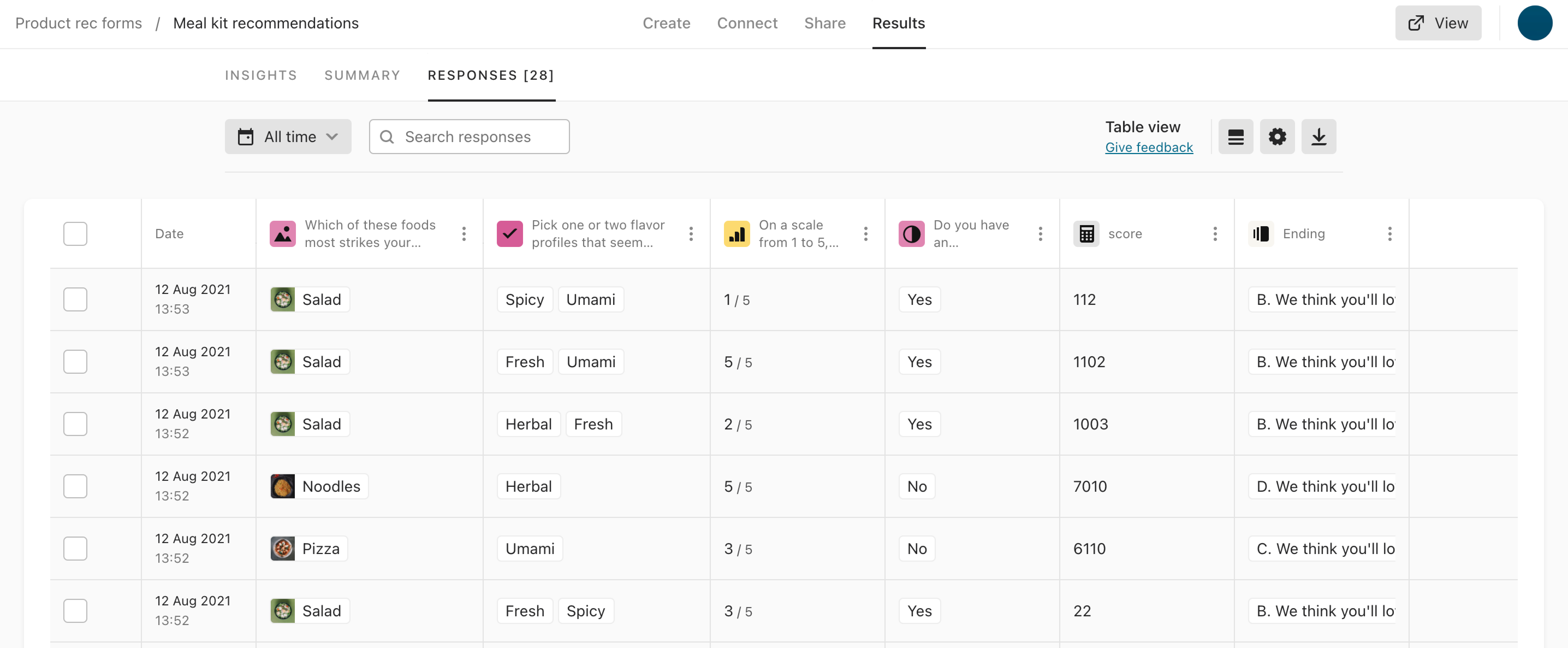The image size is (1568, 648).
Task: Open options menu for 'Do you have an' column
Action: (x=1040, y=234)
